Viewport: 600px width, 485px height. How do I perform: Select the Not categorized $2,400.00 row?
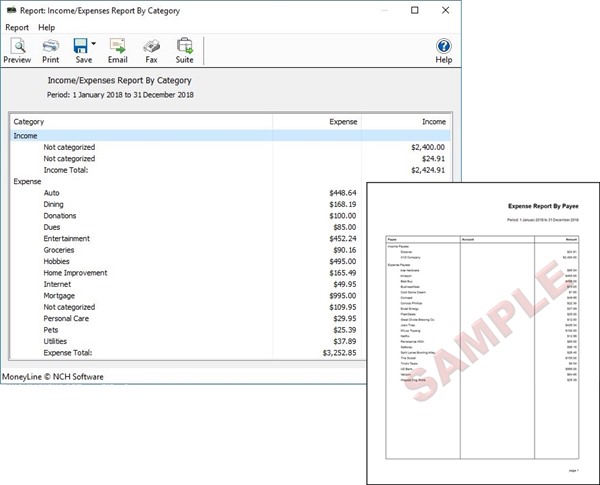pos(230,147)
